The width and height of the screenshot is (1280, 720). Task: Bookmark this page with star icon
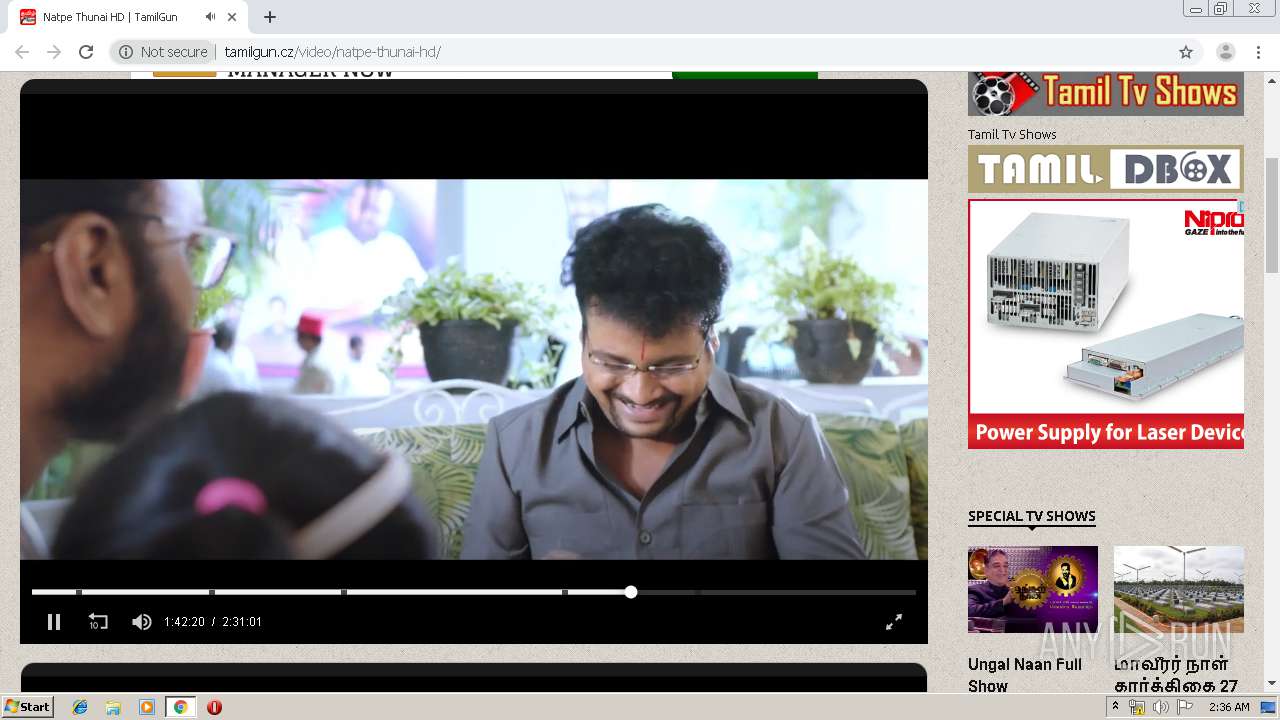coord(1186,52)
